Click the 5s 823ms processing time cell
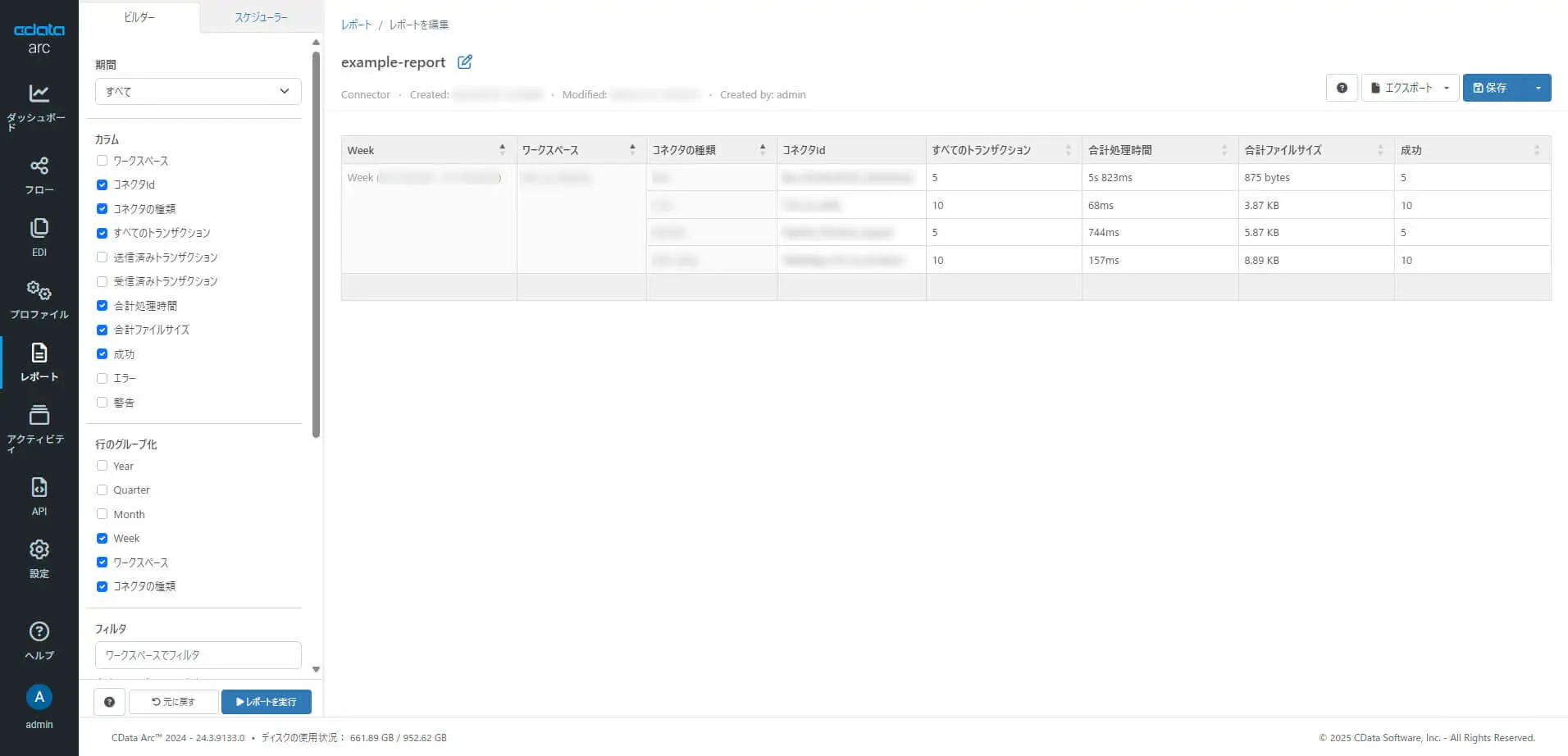 point(1160,177)
